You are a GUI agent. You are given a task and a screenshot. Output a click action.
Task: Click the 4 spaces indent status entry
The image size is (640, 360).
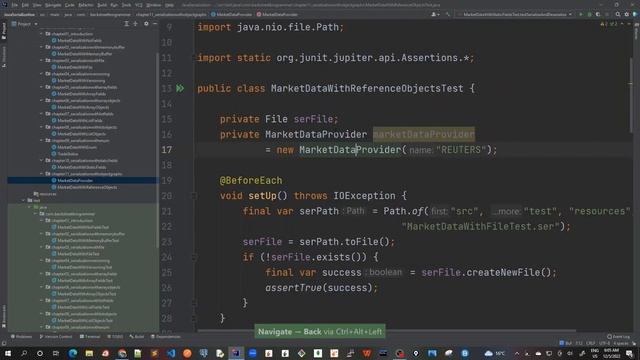click(620, 343)
